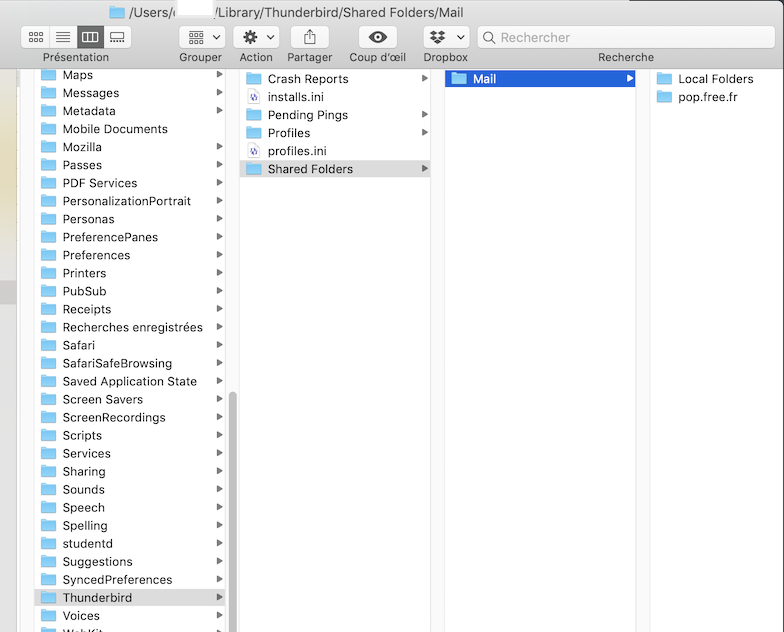Switch to gallery view presentation
Image resolution: width=784 pixels, height=632 pixels.
click(117, 37)
